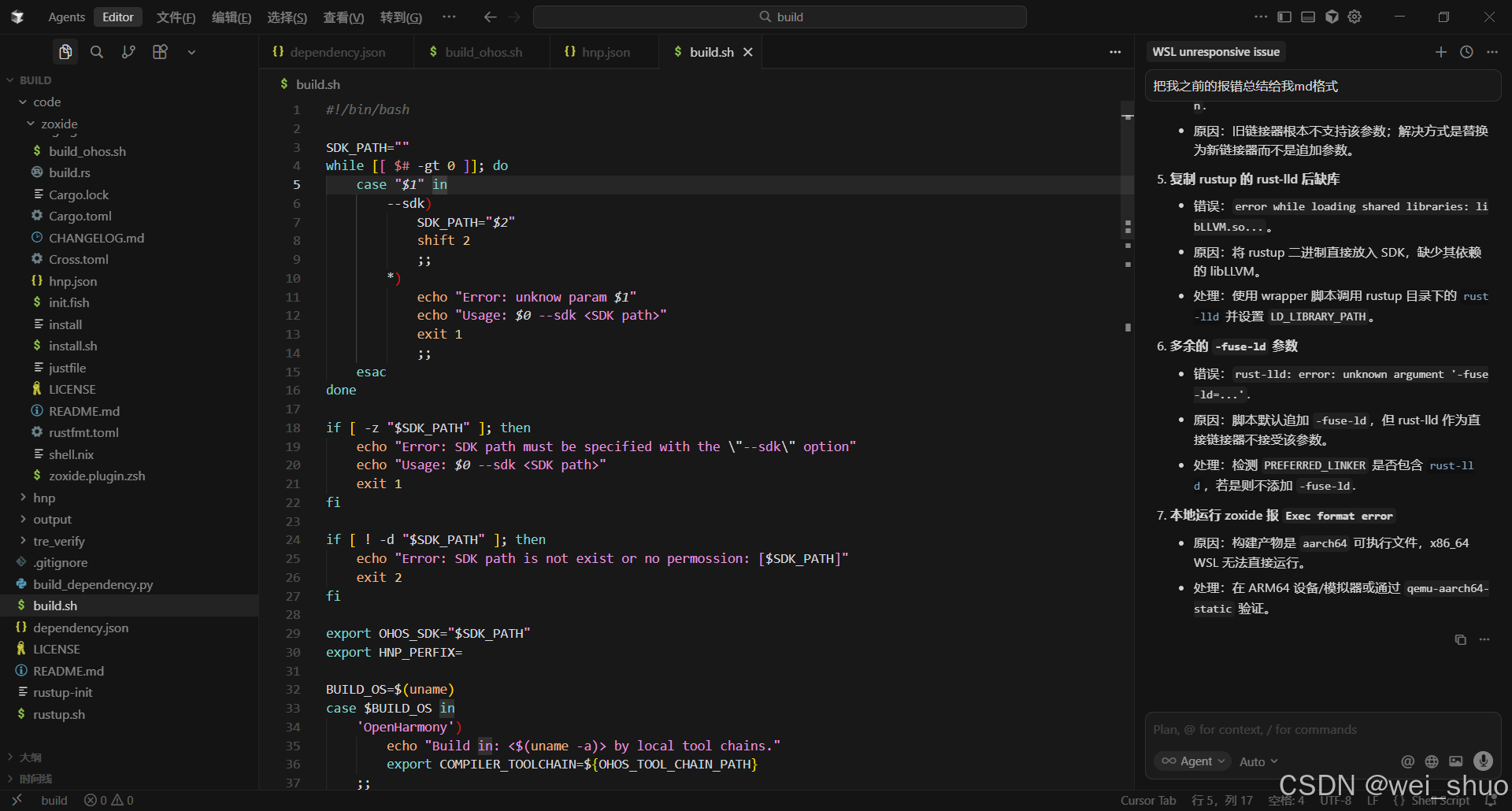Open the Extensions view icon
This screenshot has width=1512, height=811.
point(160,52)
